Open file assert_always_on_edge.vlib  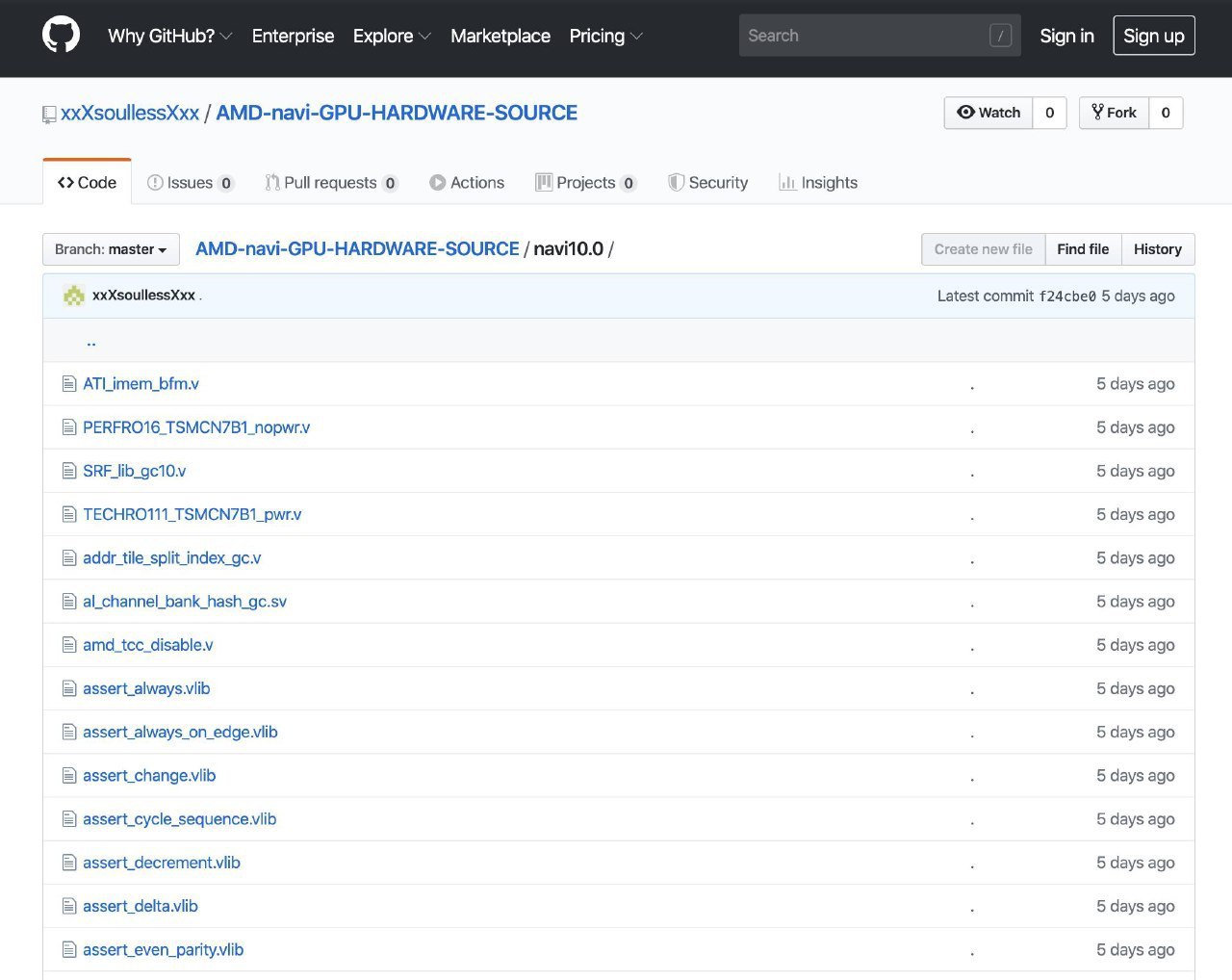click(x=180, y=732)
